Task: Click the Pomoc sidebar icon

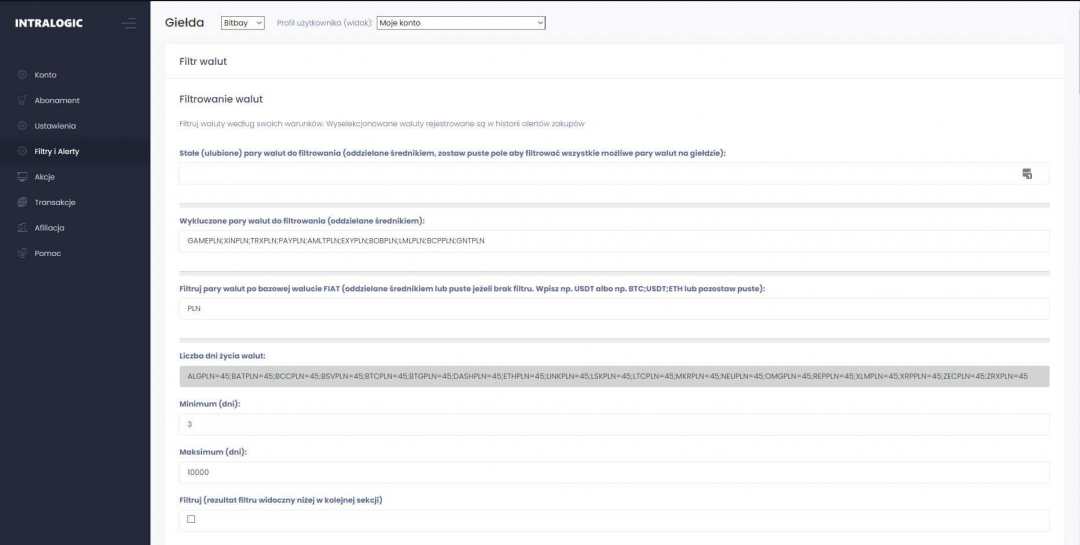Action: [22, 253]
